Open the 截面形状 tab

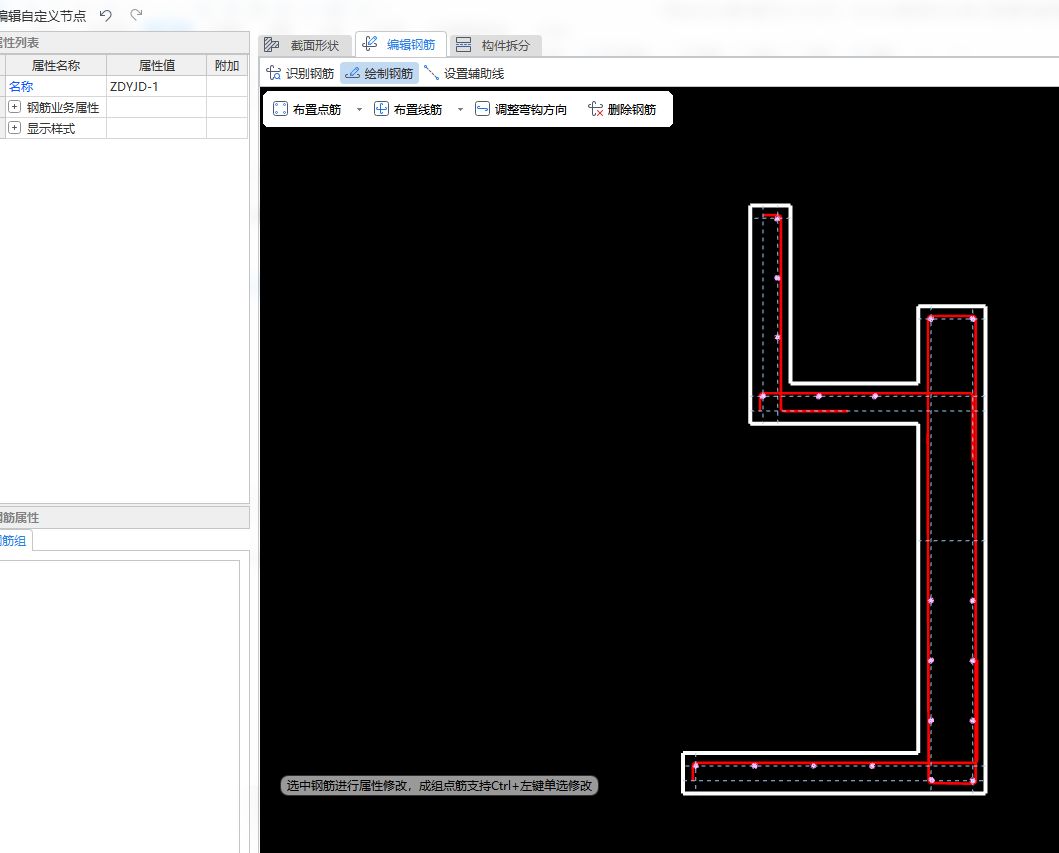305,45
